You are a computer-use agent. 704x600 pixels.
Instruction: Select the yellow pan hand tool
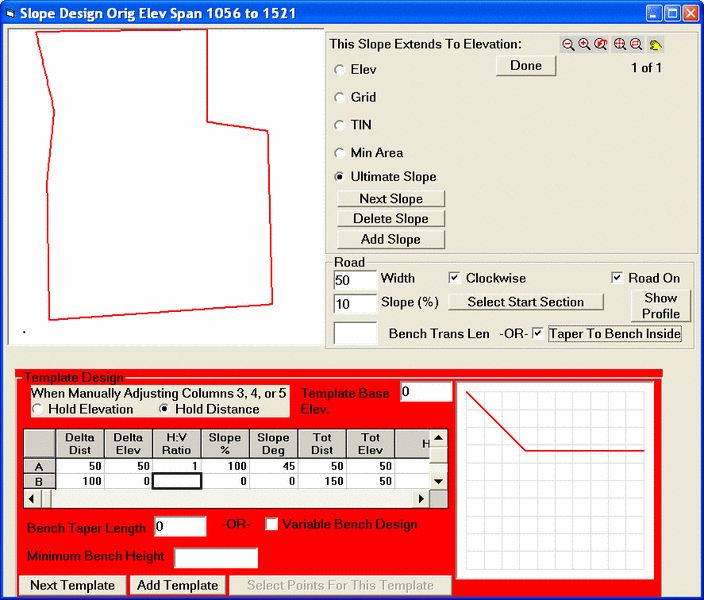pyautogui.click(x=655, y=44)
